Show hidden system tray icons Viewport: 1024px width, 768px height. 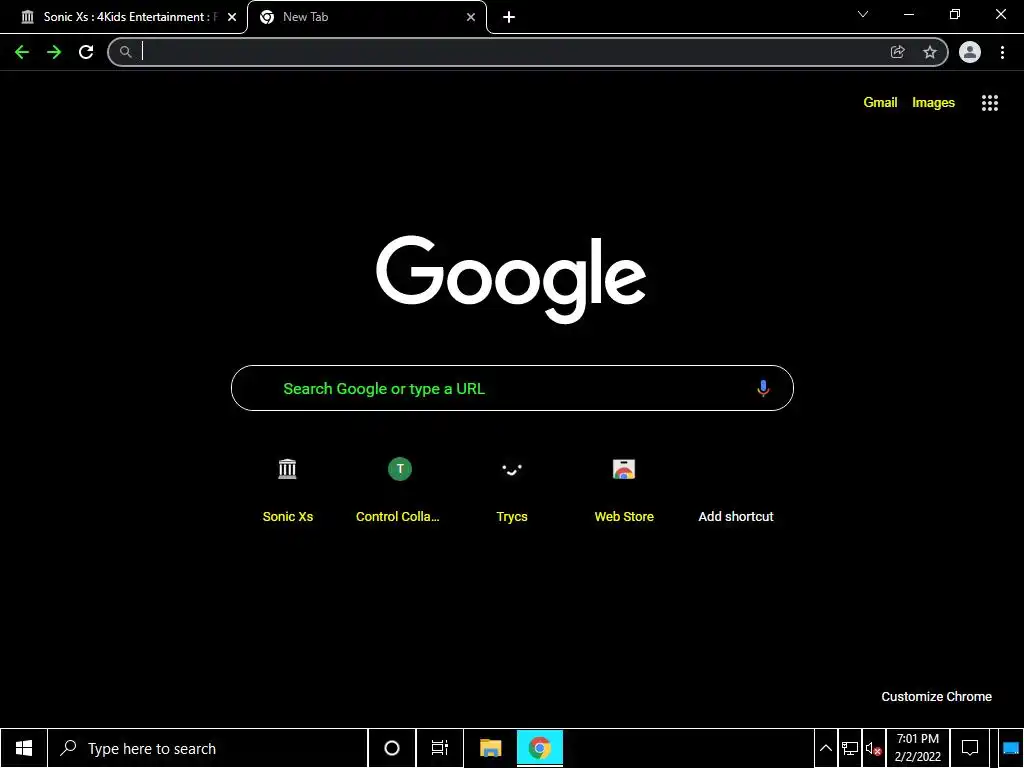825,748
